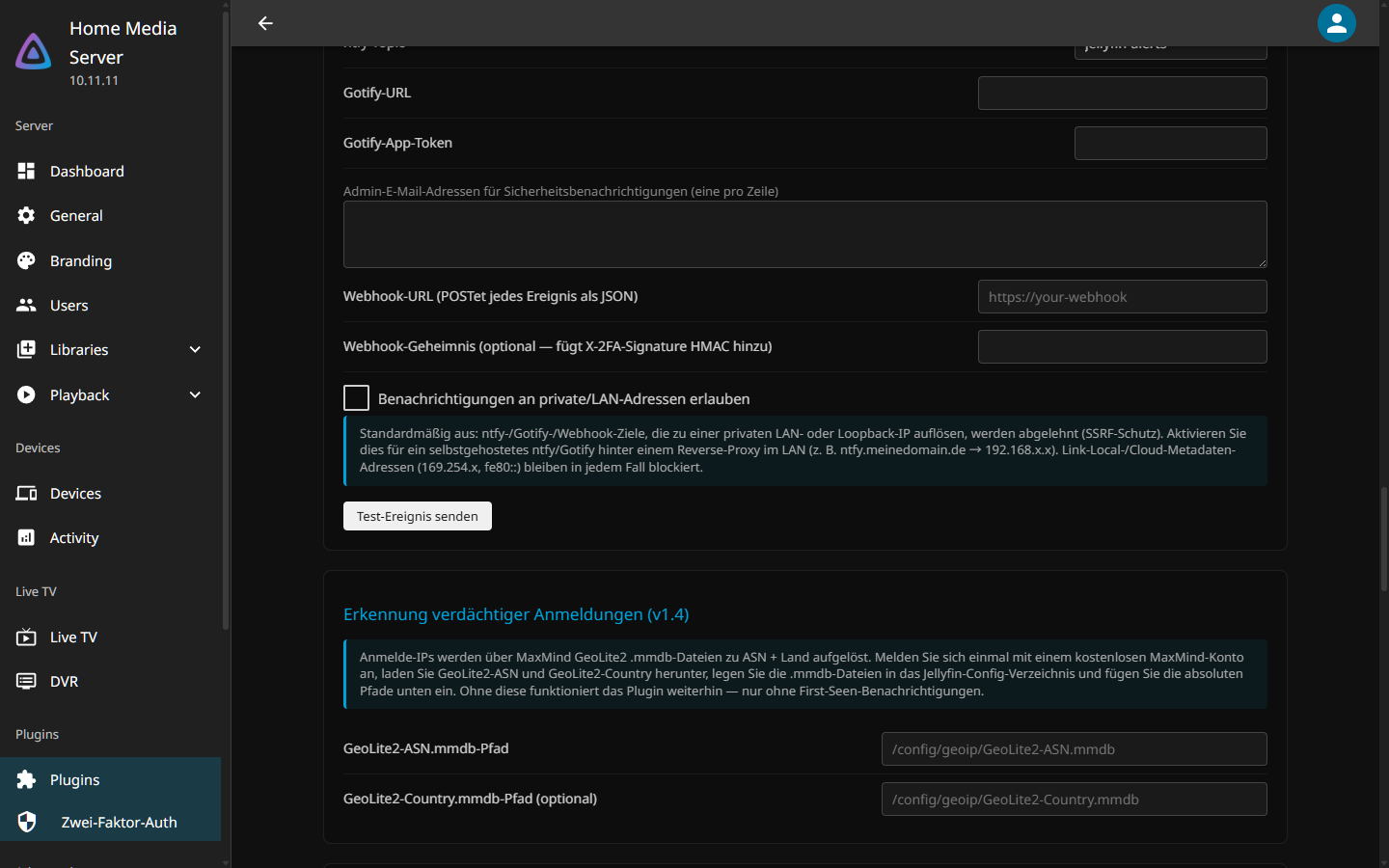Click the Admin-E-Mail-Adressen text area

[805, 234]
